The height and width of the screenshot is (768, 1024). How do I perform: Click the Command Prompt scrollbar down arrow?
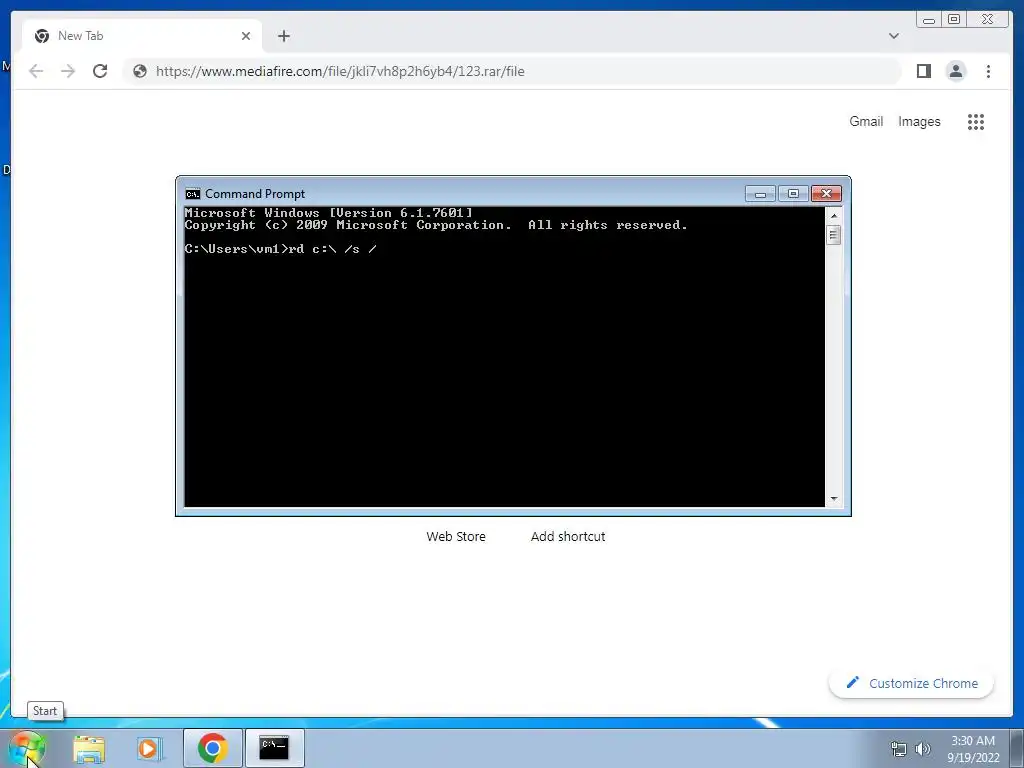[x=833, y=499]
